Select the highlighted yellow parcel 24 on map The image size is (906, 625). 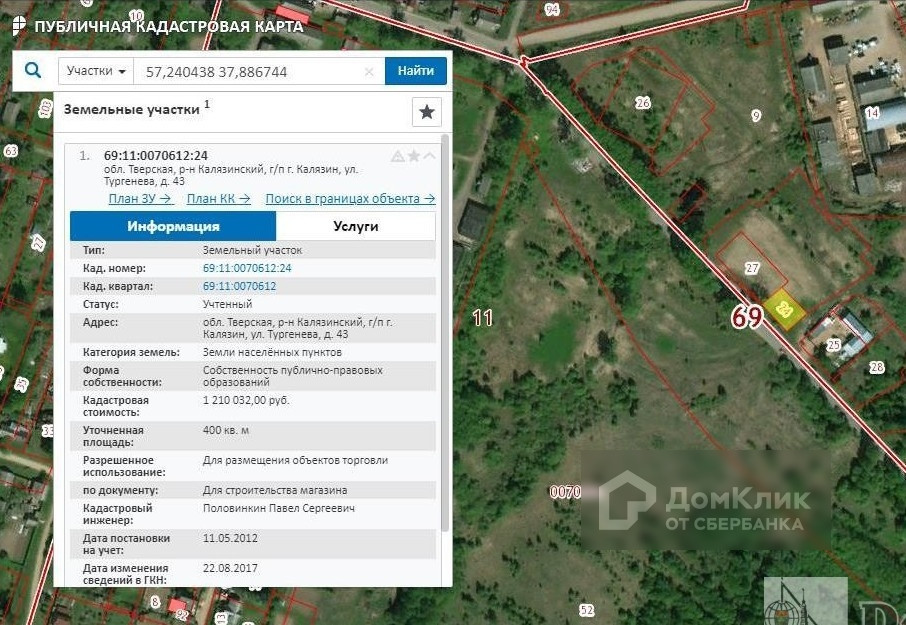784,309
